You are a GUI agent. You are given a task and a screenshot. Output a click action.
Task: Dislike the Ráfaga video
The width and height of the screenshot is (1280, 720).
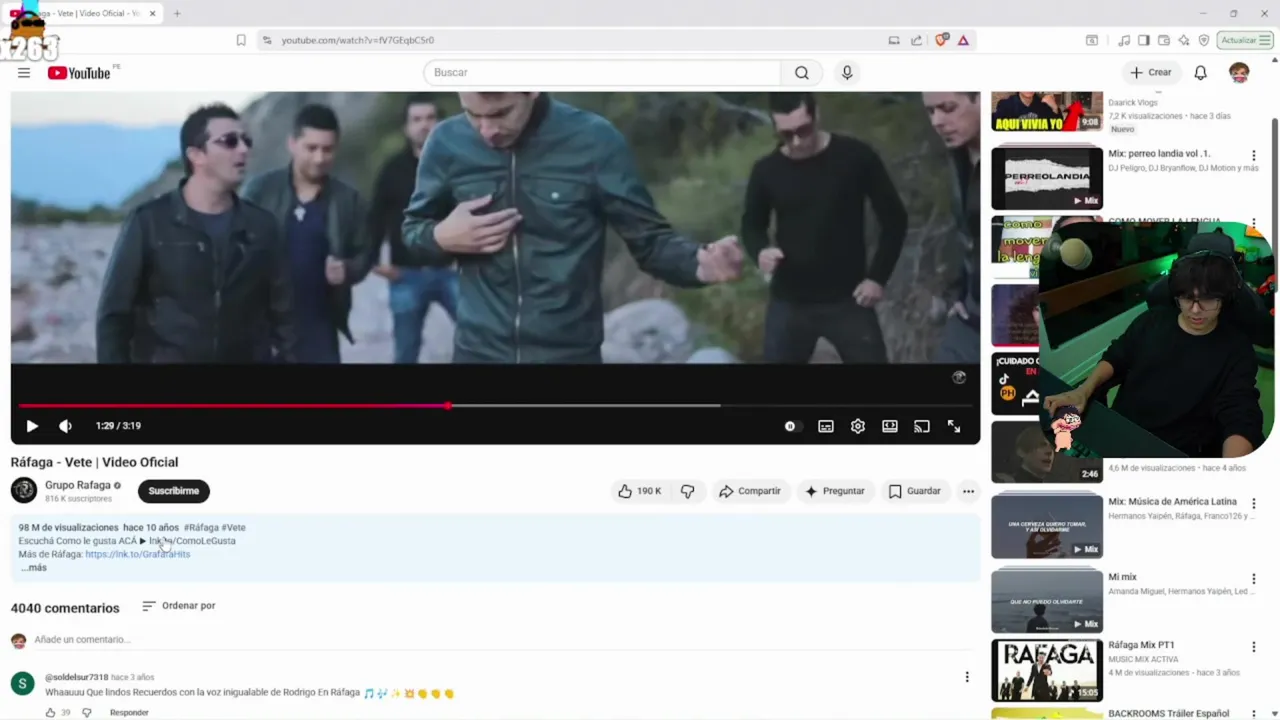[688, 491]
